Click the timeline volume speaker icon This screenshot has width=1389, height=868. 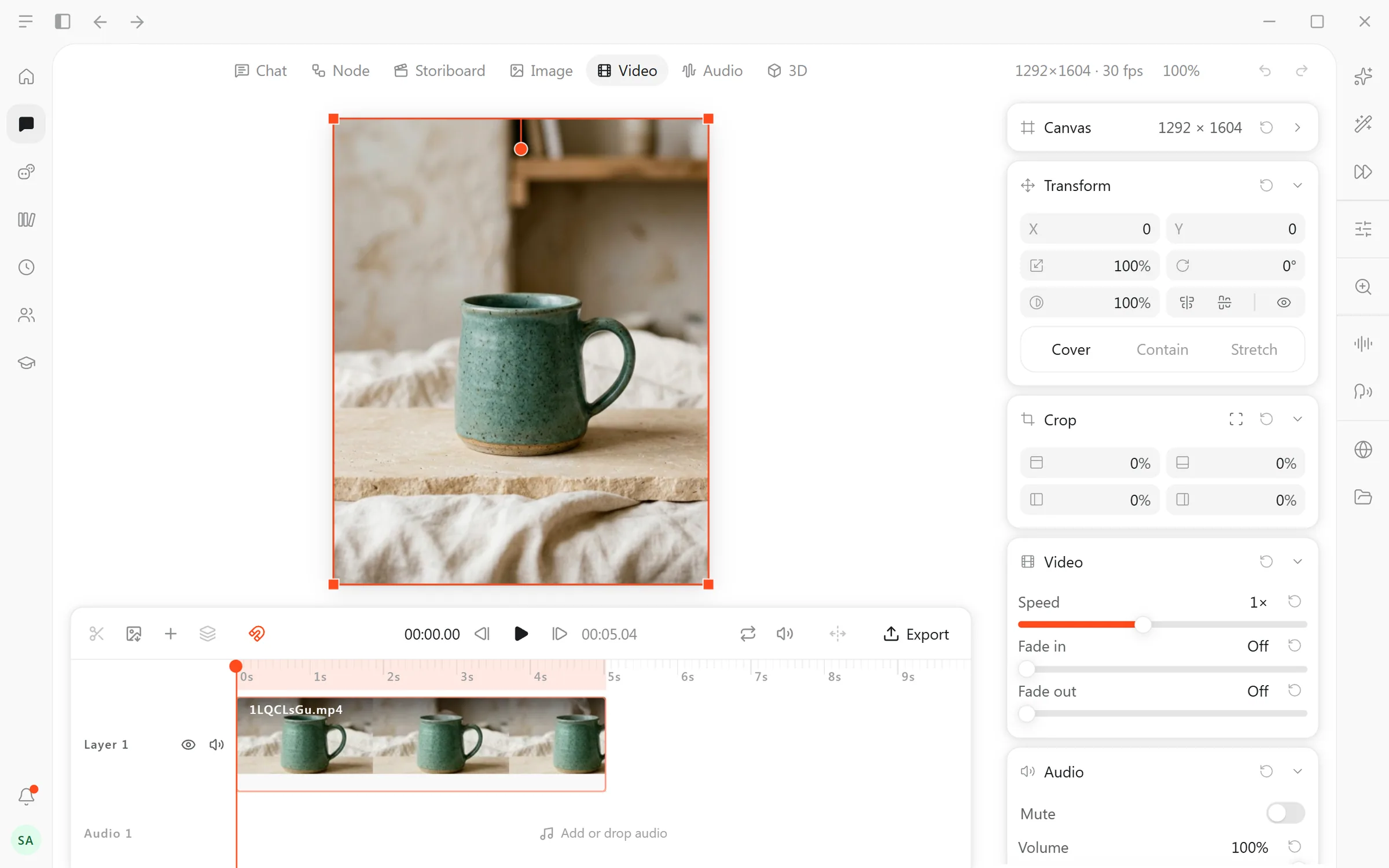tap(785, 634)
